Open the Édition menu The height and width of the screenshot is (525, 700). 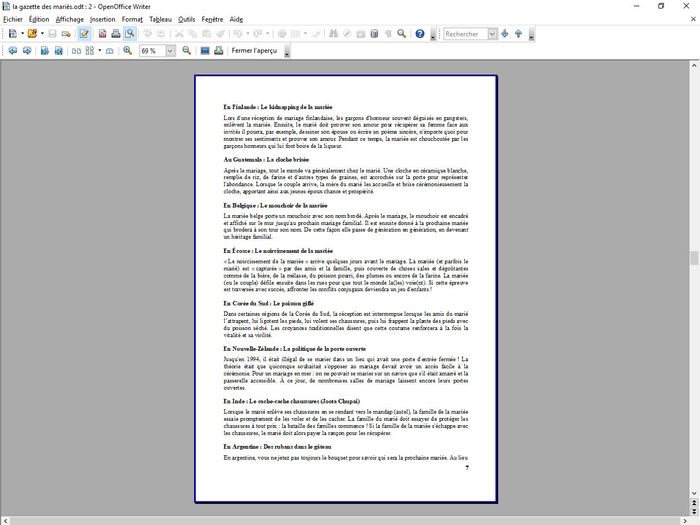point(39,19)
